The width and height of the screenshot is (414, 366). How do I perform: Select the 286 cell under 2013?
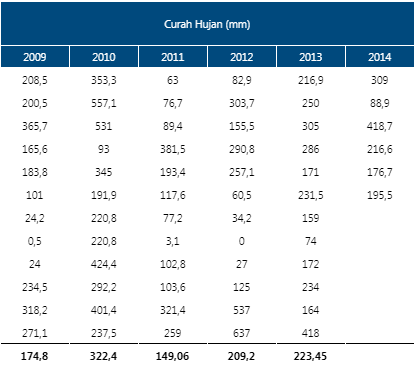click(311, 149)
